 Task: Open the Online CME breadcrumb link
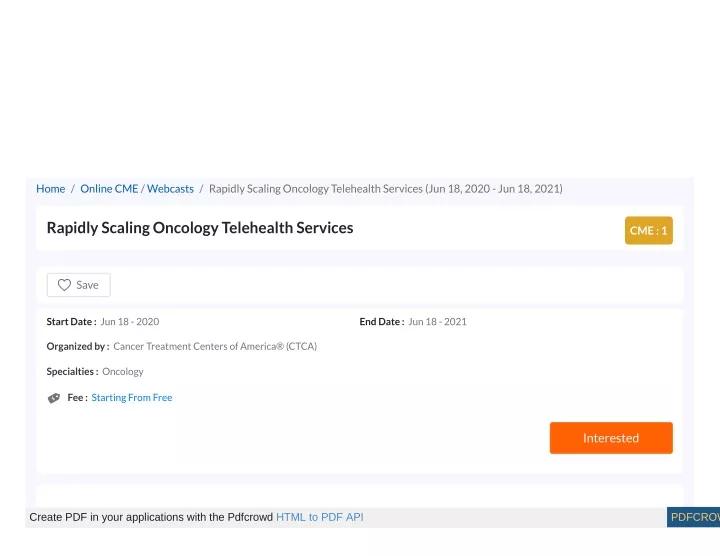[109, 189]
